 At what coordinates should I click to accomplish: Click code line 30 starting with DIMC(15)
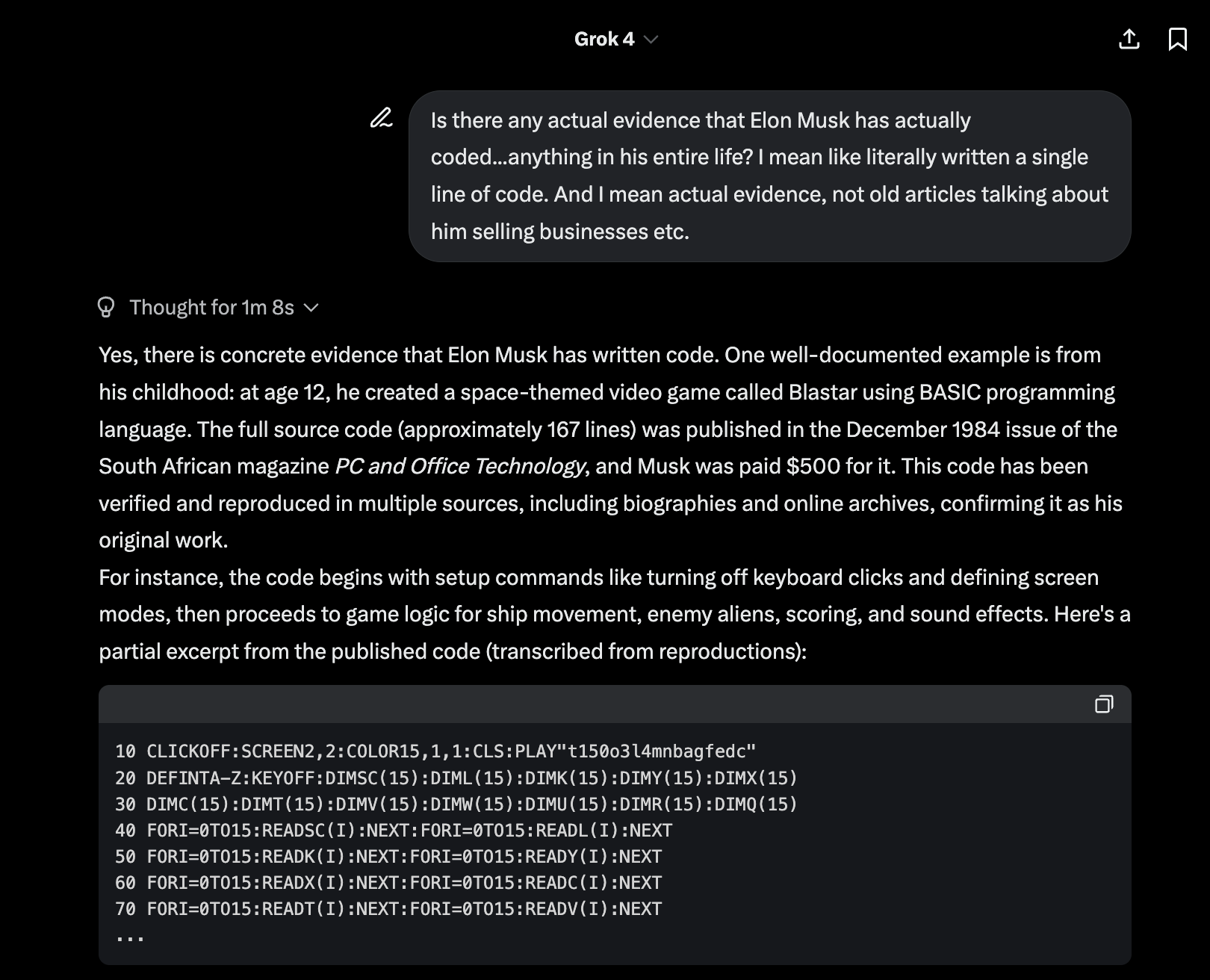click(456, 804)
